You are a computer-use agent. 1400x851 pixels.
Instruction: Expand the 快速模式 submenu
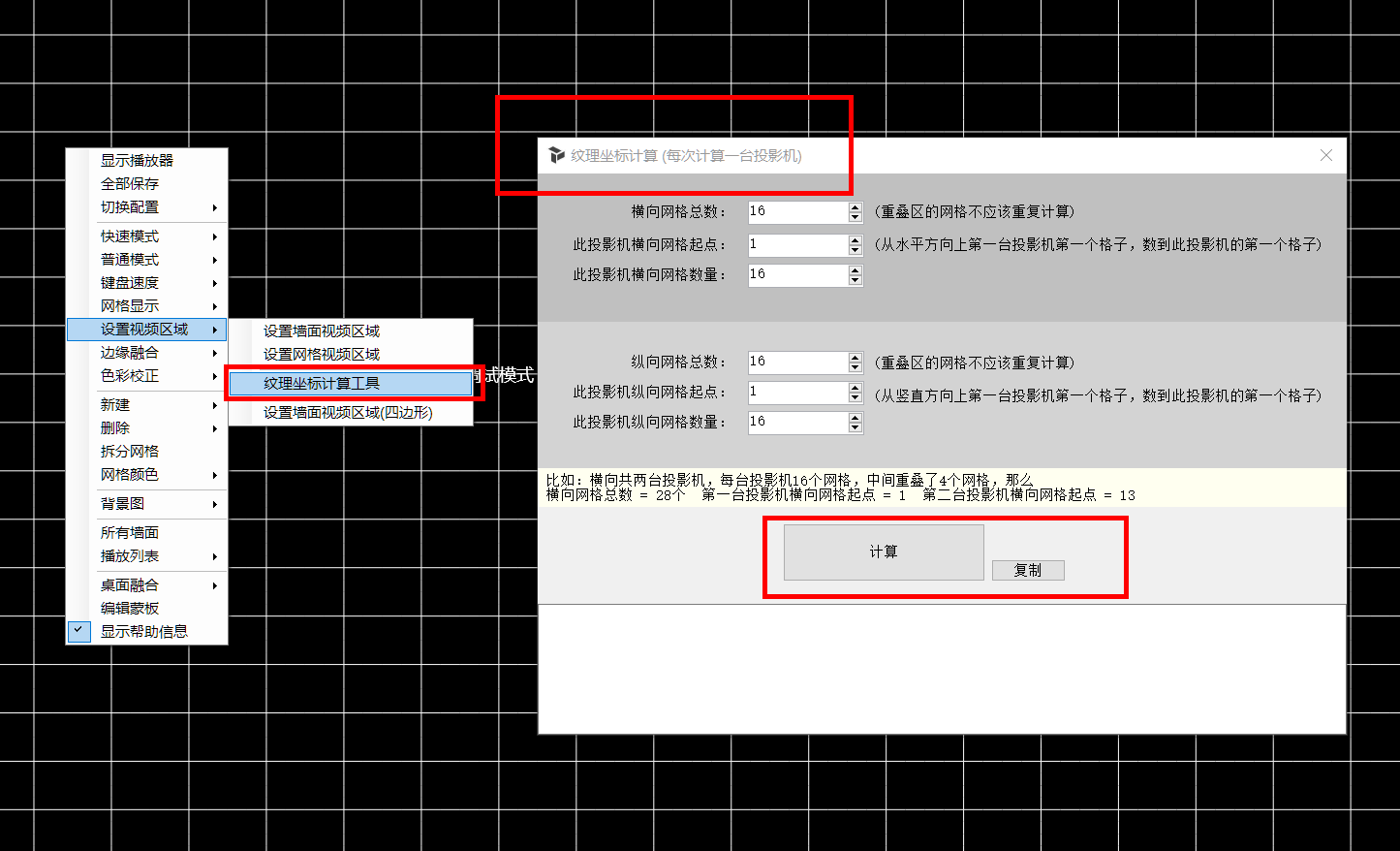tap(147, 236)
